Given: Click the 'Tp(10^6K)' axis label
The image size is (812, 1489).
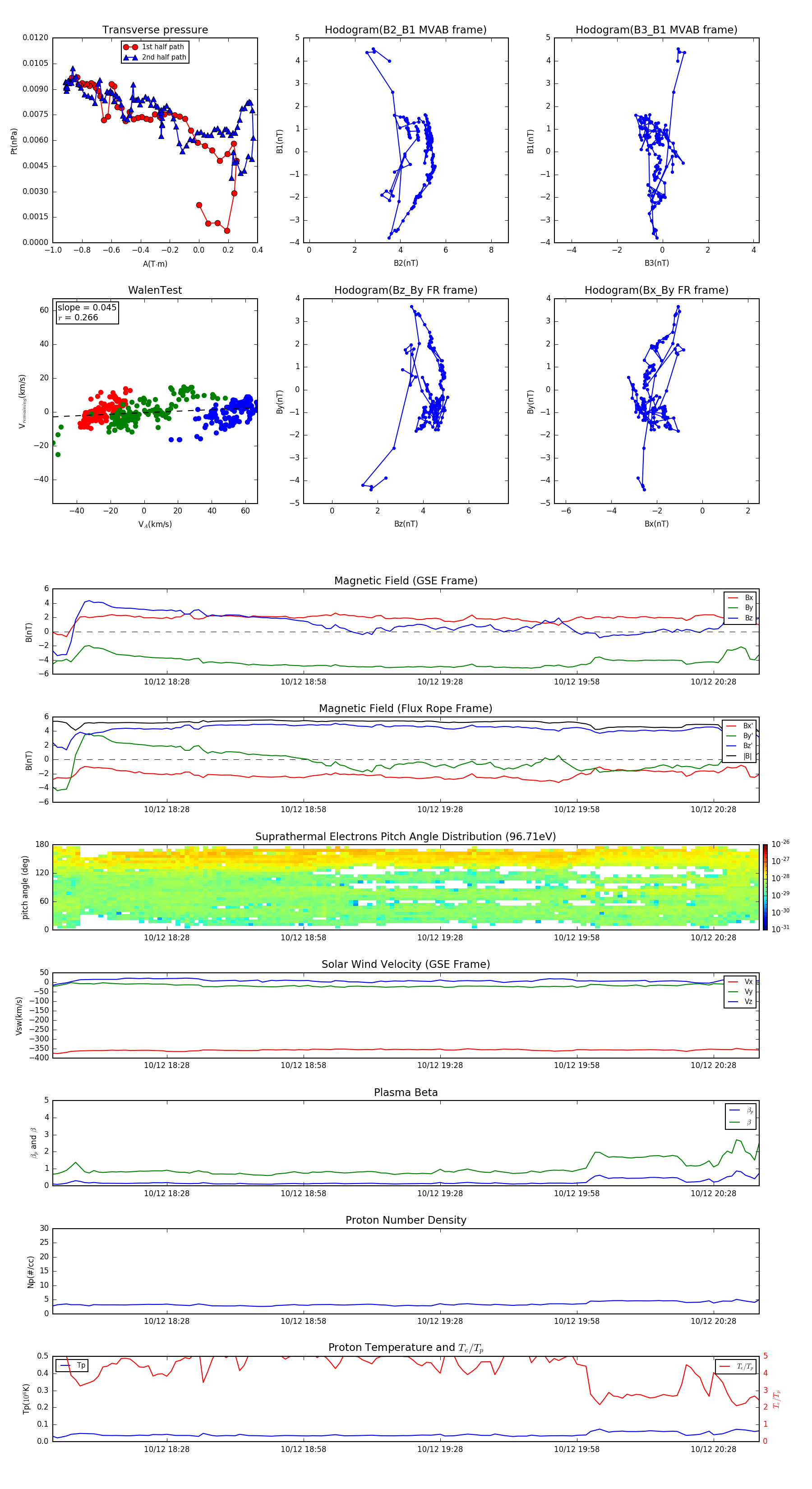Looking at the screenshot, I should pos(26,1399).
